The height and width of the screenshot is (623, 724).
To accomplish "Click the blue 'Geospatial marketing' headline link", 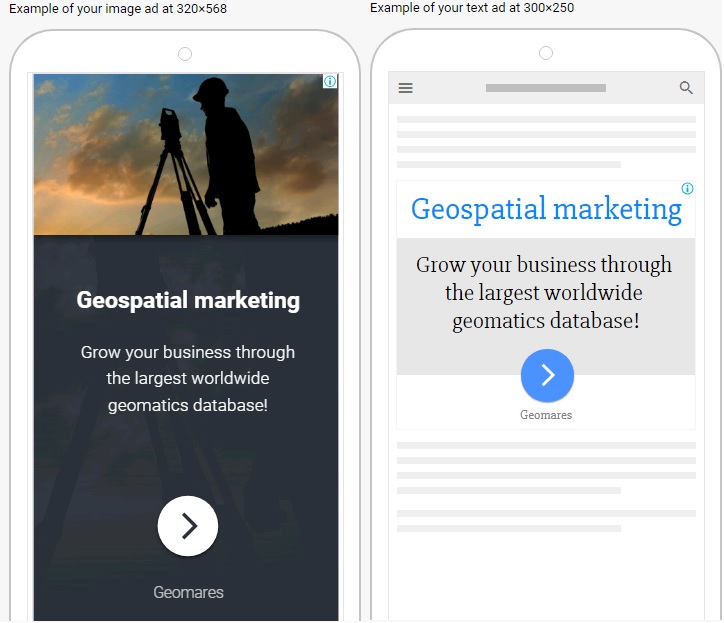I will [546, 209].
